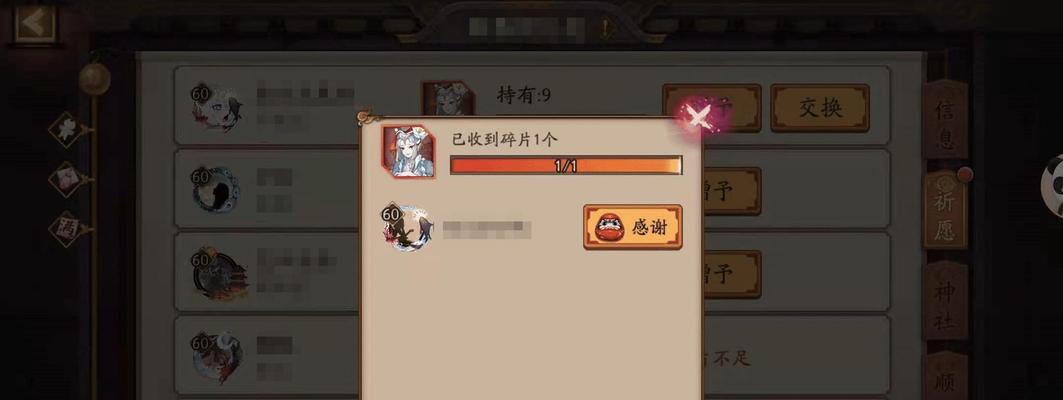1063x400 pixels.
Task: Select the clover diamond icon on sidebar
Action: point(68,129)
